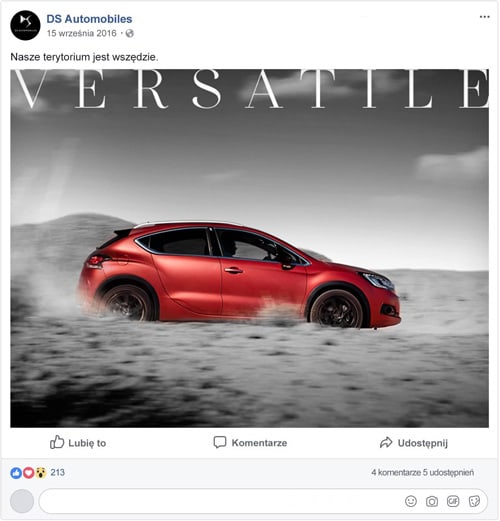
Task: Click the Komentarze speech bubble icon
Action: [220, 443]
